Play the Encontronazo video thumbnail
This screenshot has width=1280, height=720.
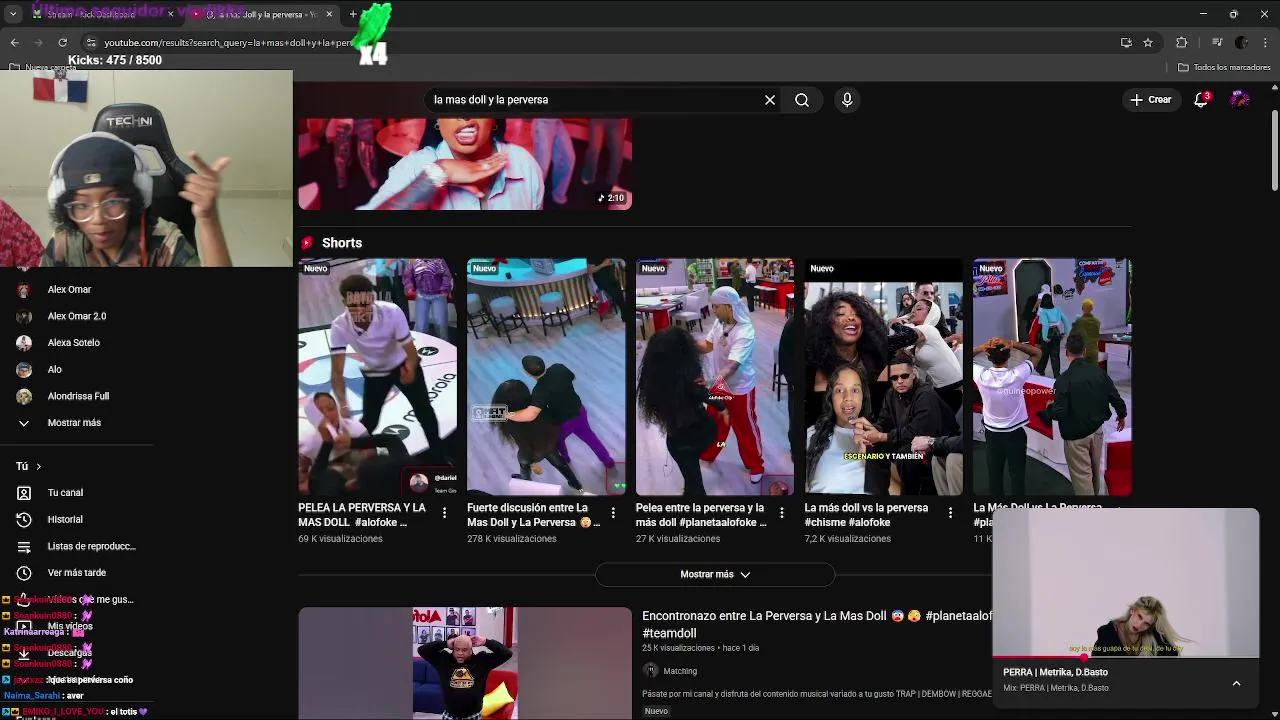pyautogui.click(x=465, y=663)
